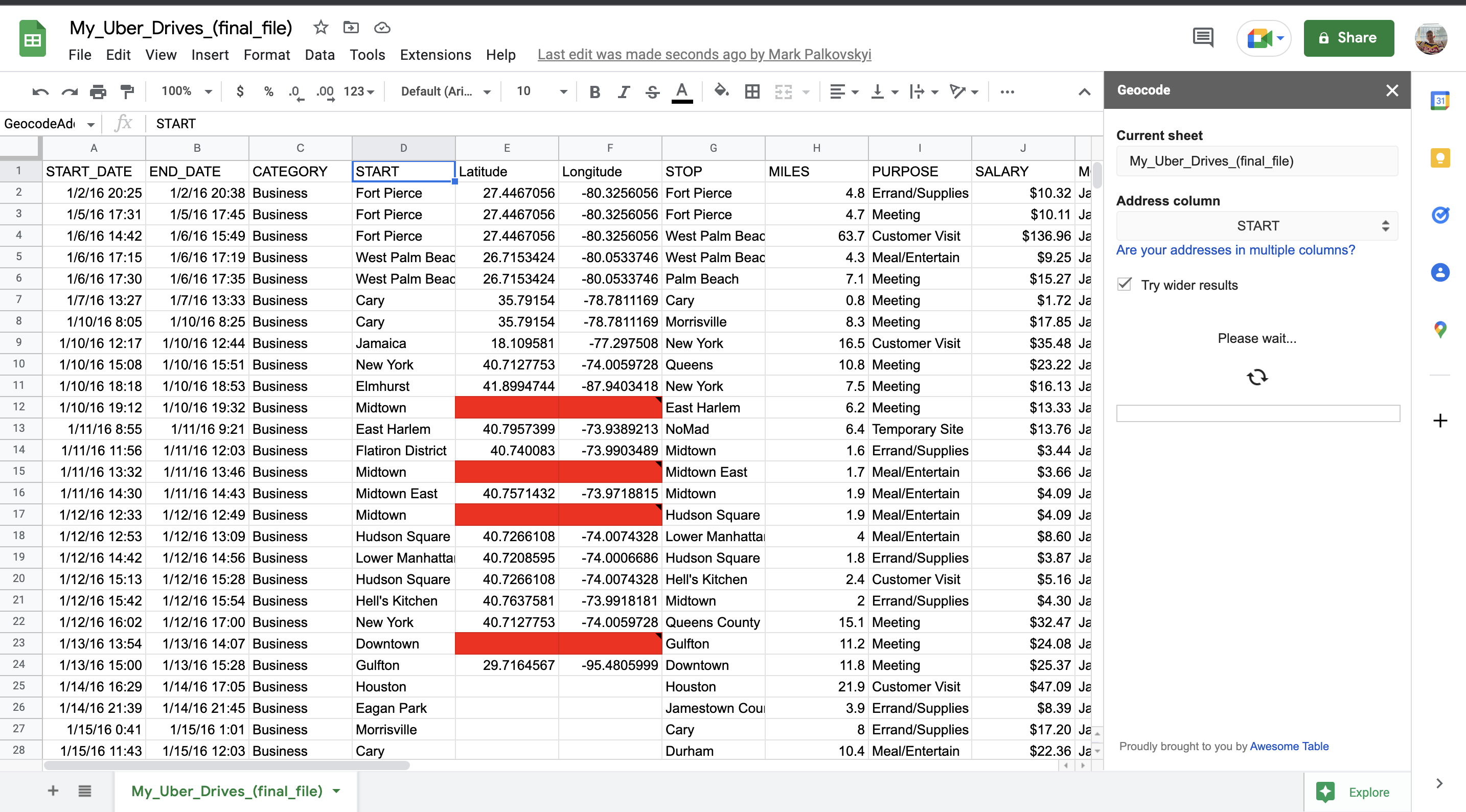Open Google Maps side panel icon
Screen dimensions: 1466x812
[1439, 330]
